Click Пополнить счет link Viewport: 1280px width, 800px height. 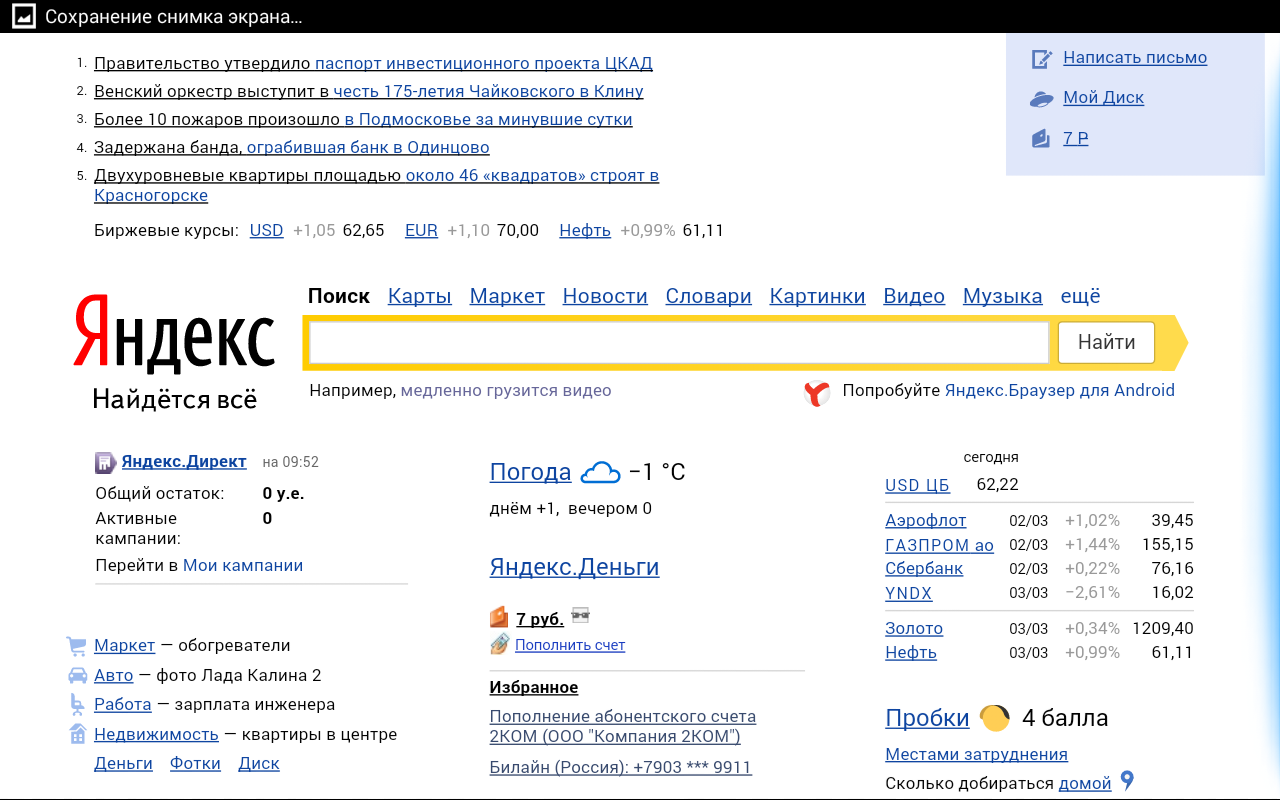pyautogui.click(x=570, y=645)
